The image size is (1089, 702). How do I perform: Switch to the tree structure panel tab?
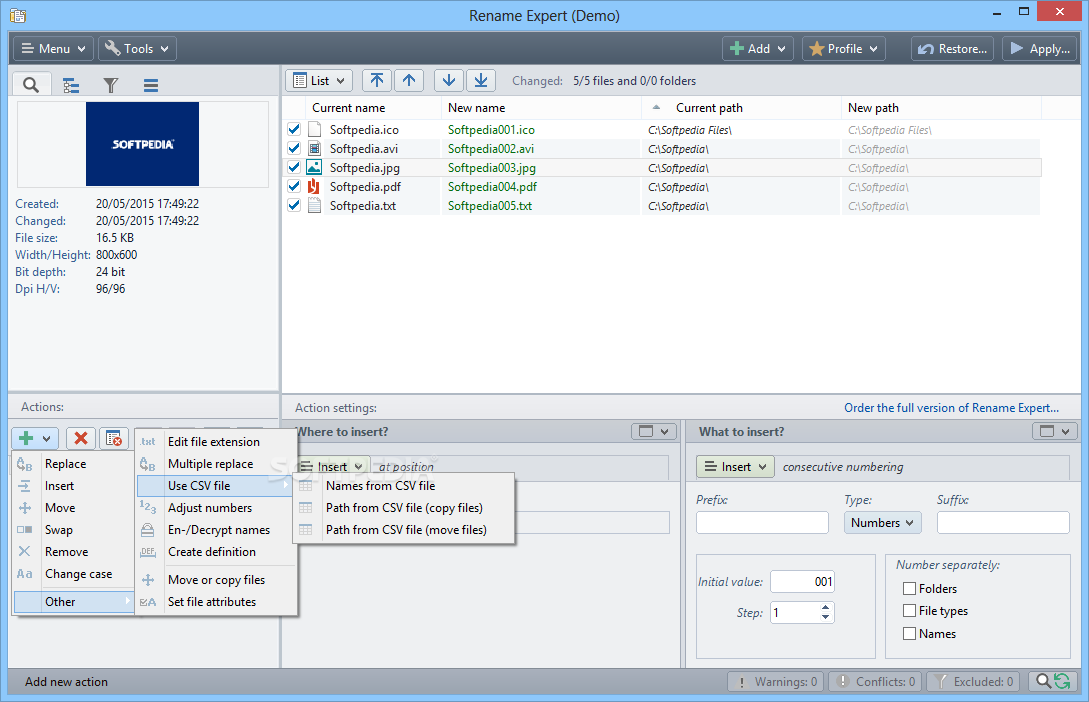click(x=71, y=85)
